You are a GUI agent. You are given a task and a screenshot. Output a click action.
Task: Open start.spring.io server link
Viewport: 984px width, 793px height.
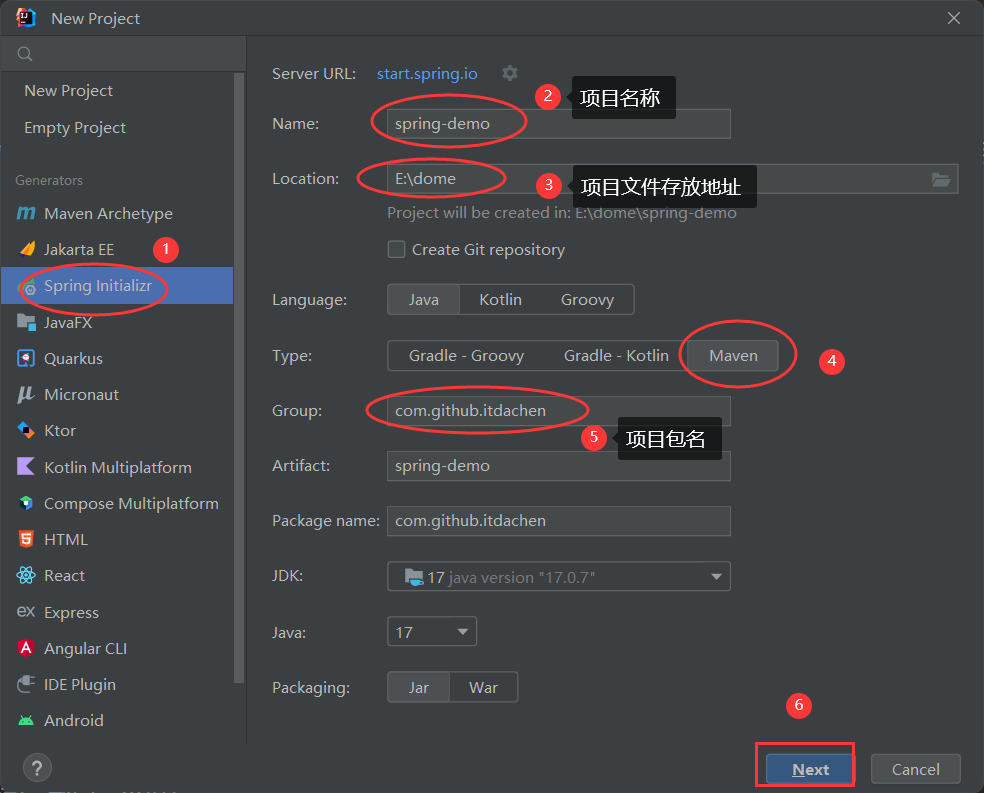pos(427,74)
